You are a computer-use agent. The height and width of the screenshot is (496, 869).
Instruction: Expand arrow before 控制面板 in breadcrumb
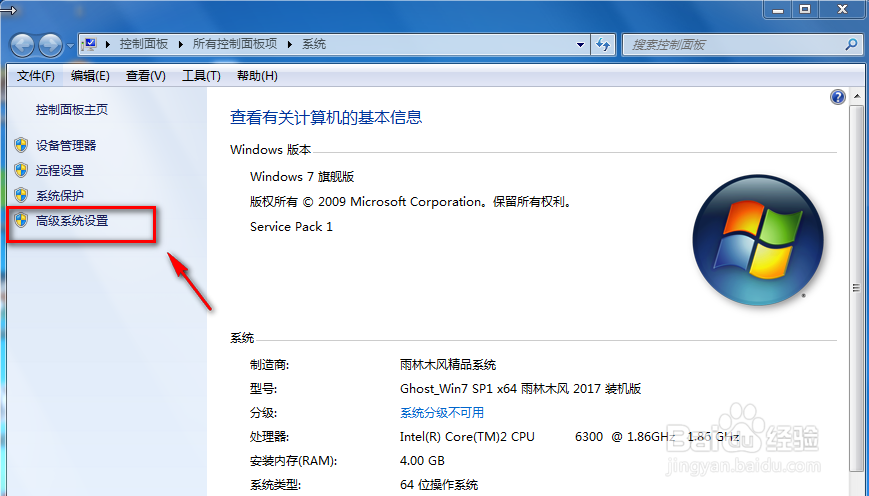coord(108,44)
